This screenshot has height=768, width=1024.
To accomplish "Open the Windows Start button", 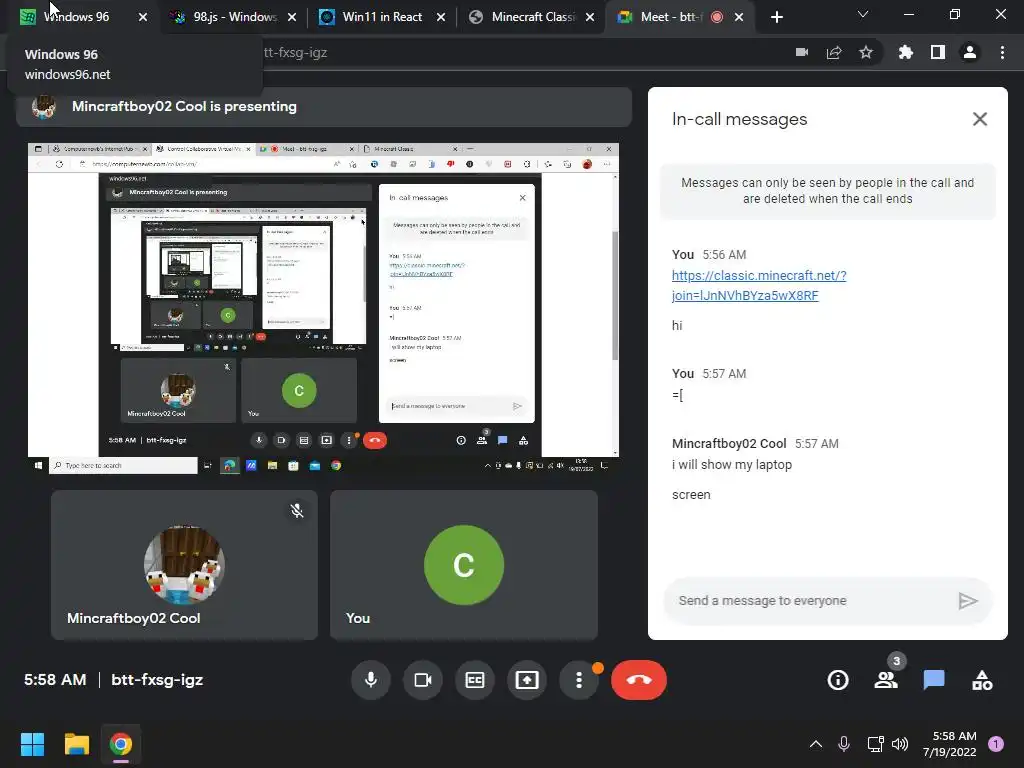I will [x=32, y=744].
